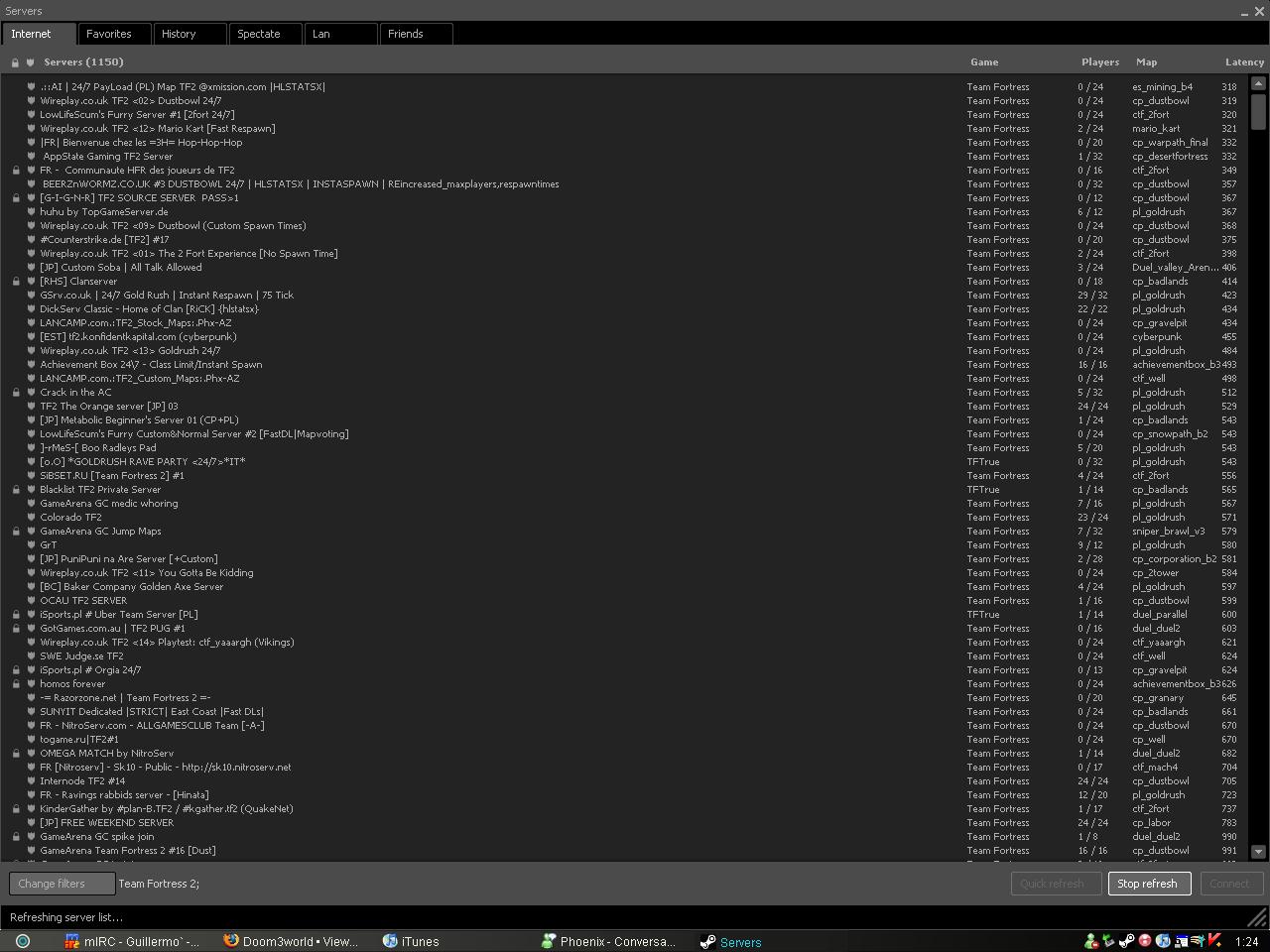1270x952 pixels.
Task: Click the server list scrollbar thumb
Action: (1258, 111)
